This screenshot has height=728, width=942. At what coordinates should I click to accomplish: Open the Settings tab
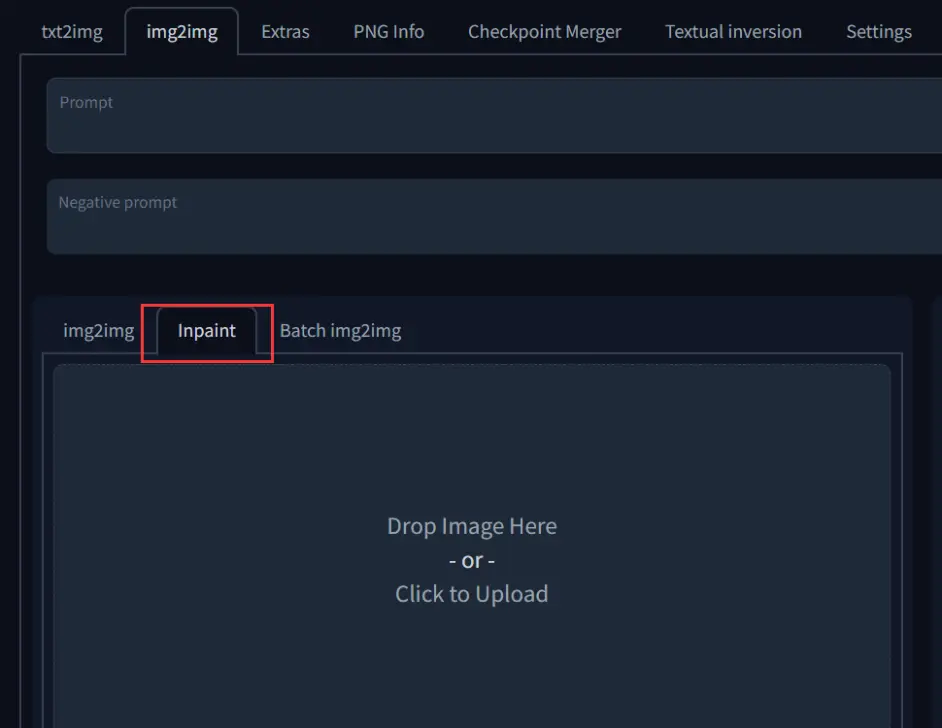coord(878,32)
